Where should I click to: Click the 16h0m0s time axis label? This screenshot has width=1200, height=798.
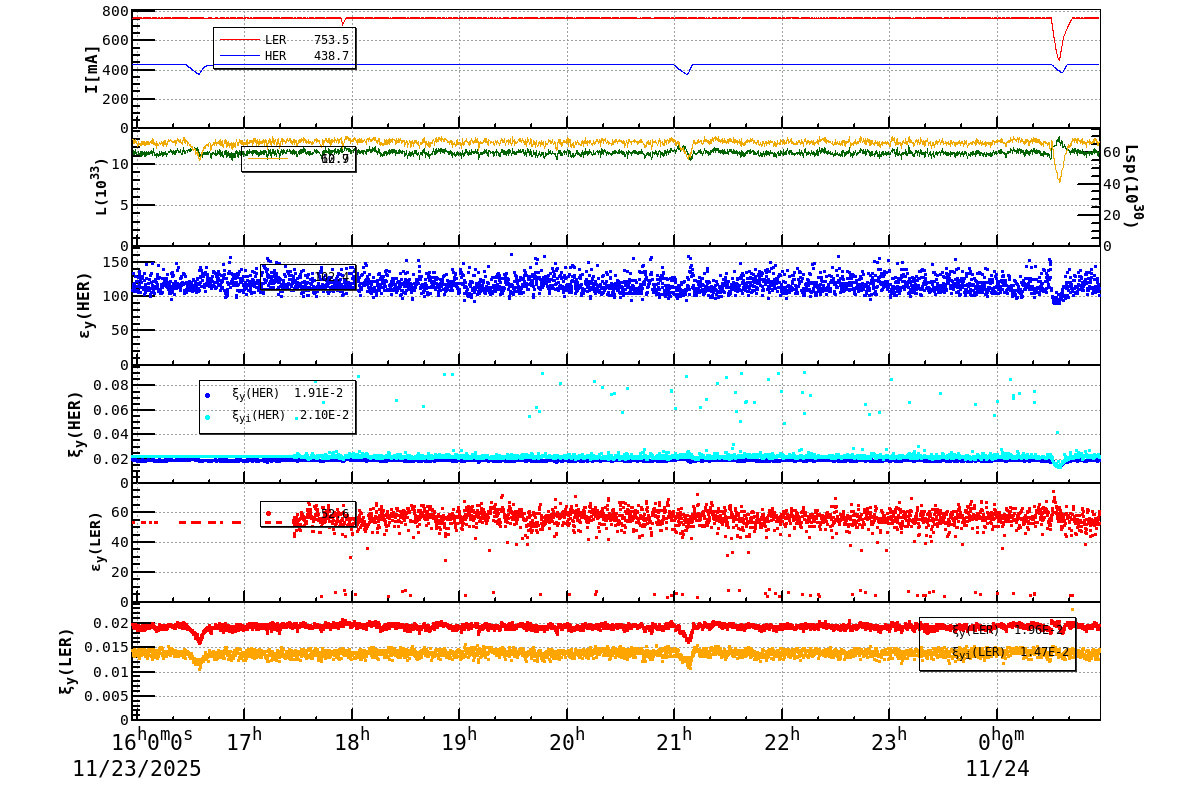152,741
